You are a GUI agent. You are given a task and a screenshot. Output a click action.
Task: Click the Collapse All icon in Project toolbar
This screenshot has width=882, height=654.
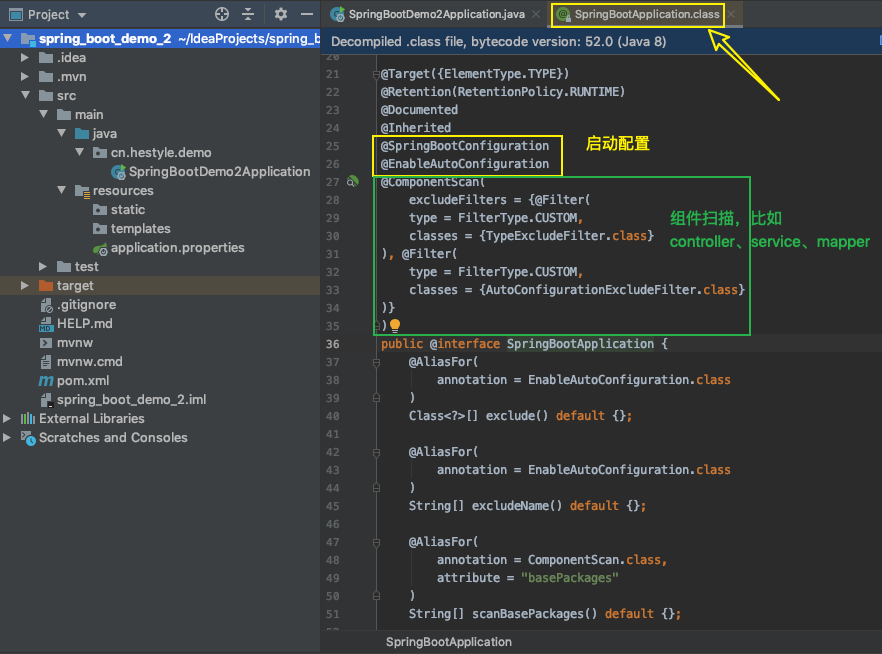pyautogui.click(x=247, y=15)
